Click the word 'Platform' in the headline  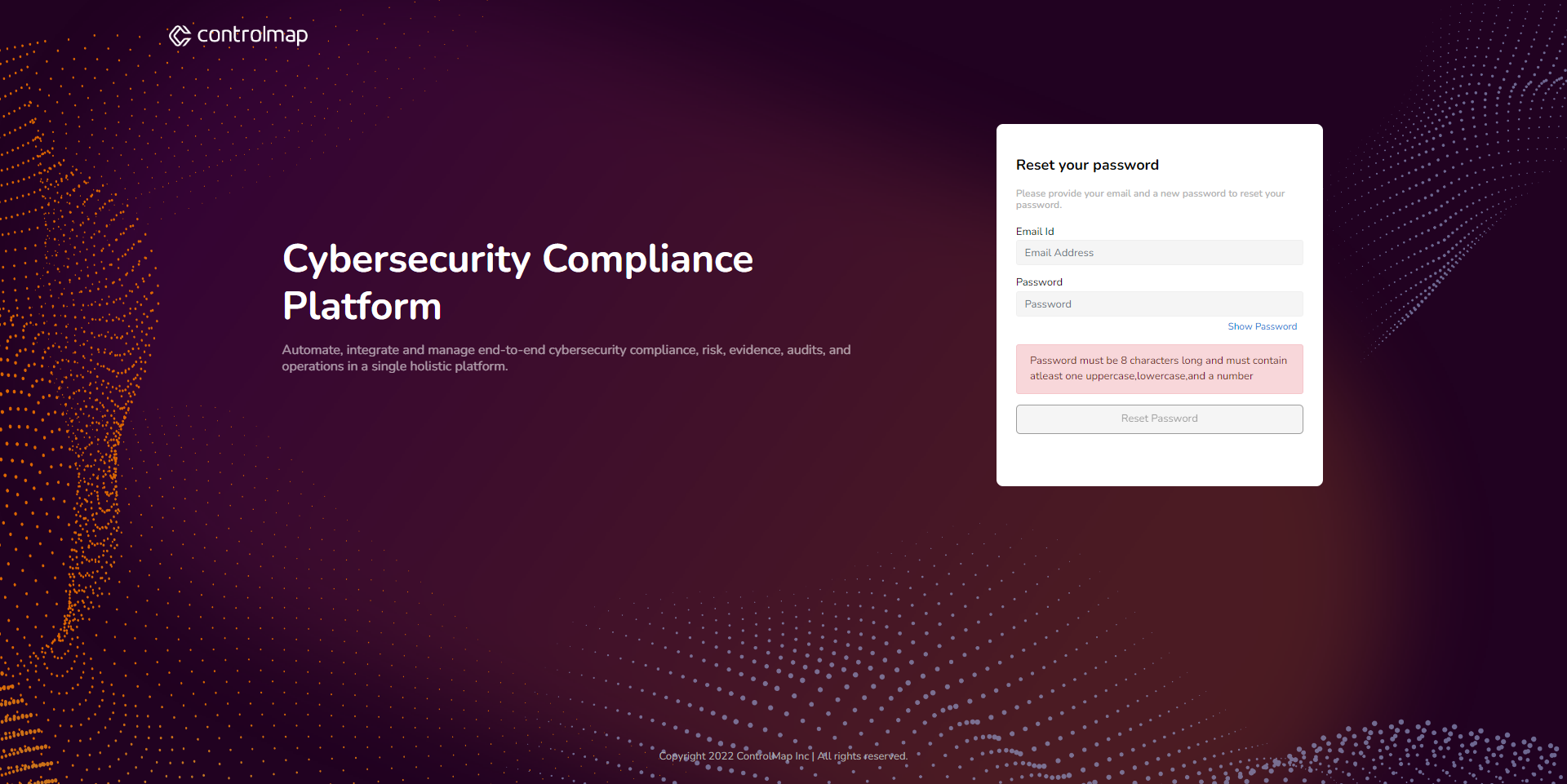362,307
